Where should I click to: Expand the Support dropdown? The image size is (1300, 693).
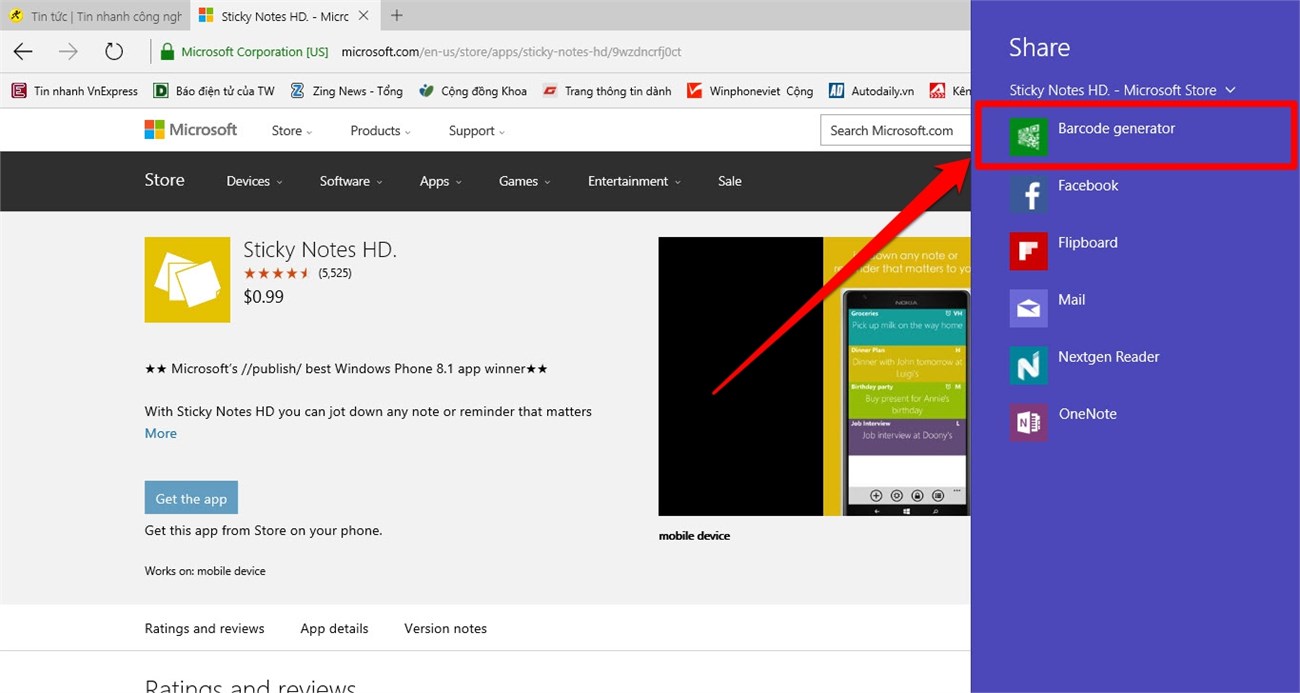tap(476, 131)
